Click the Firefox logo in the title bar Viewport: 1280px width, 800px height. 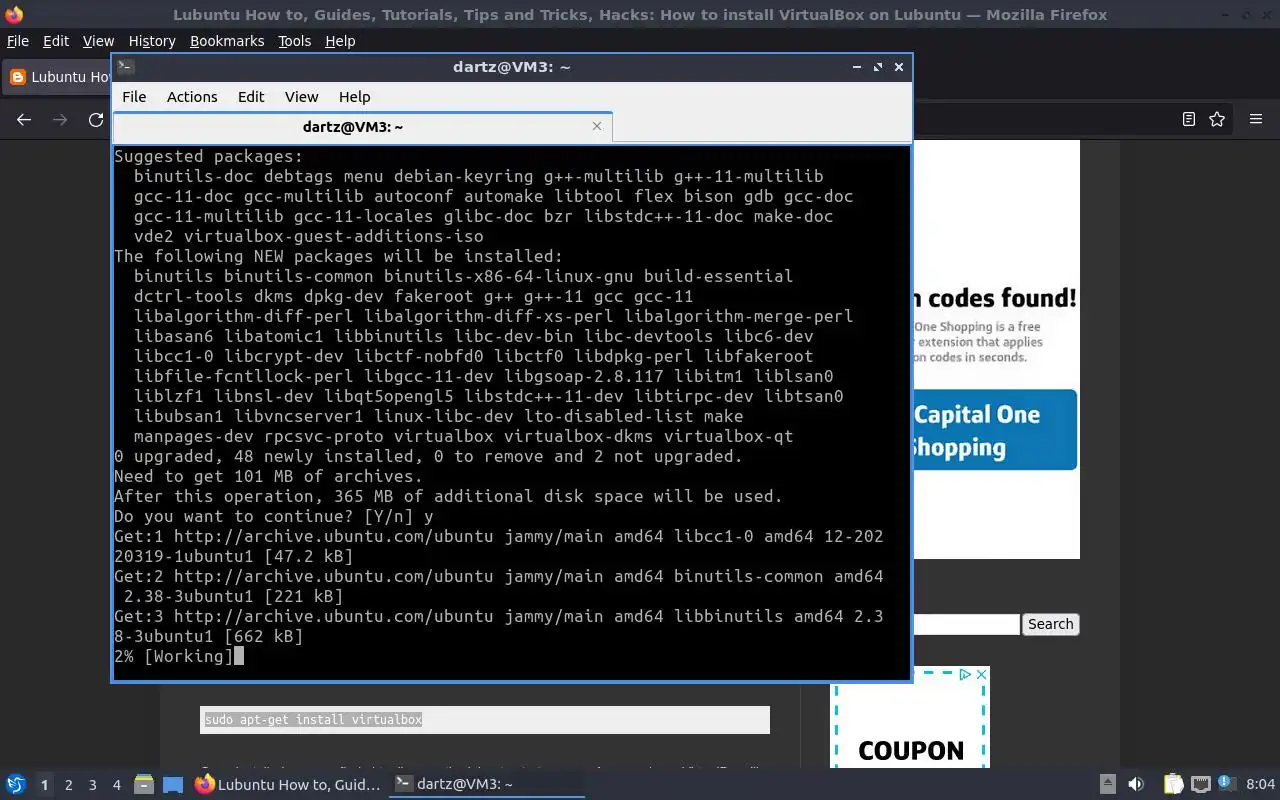14,15
